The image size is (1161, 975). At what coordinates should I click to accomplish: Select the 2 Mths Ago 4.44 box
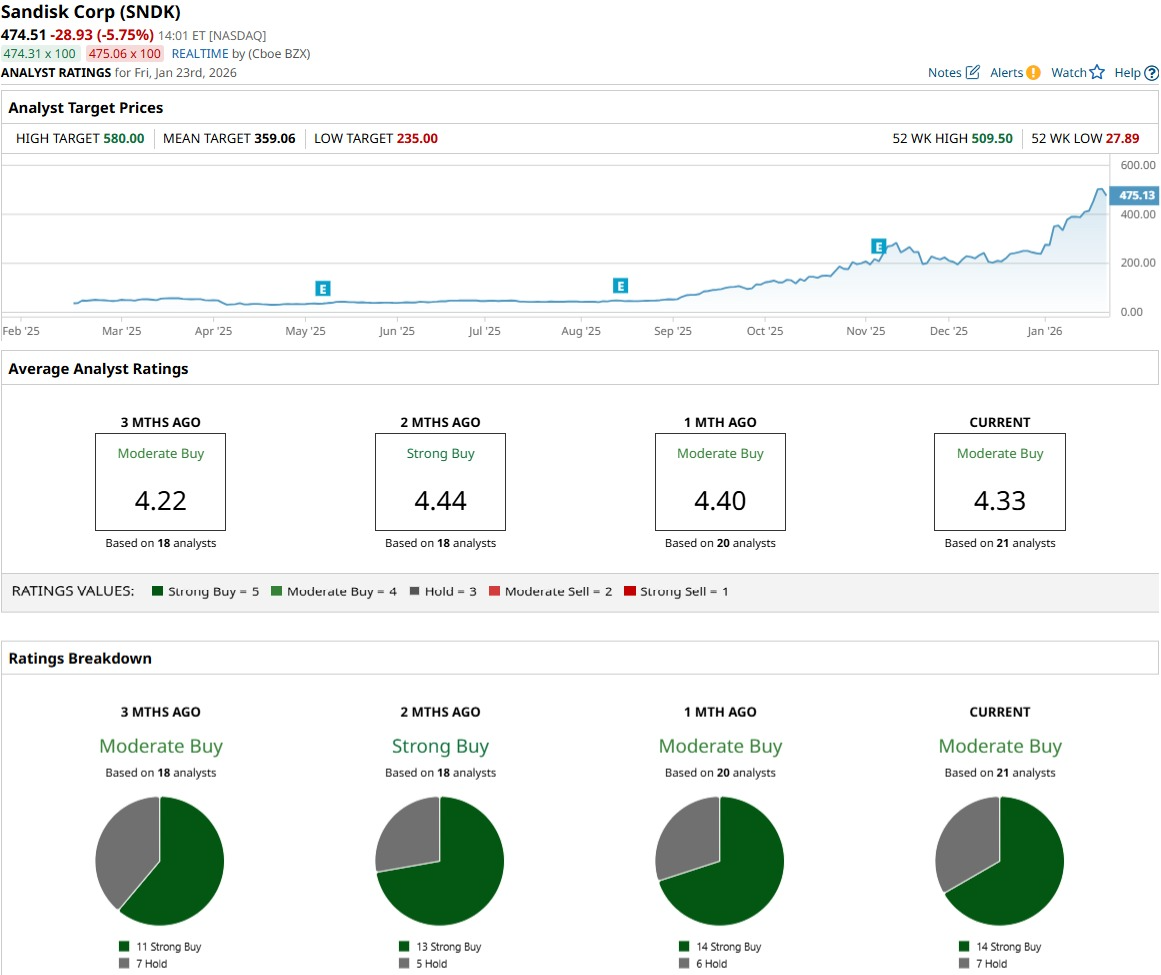441,482
